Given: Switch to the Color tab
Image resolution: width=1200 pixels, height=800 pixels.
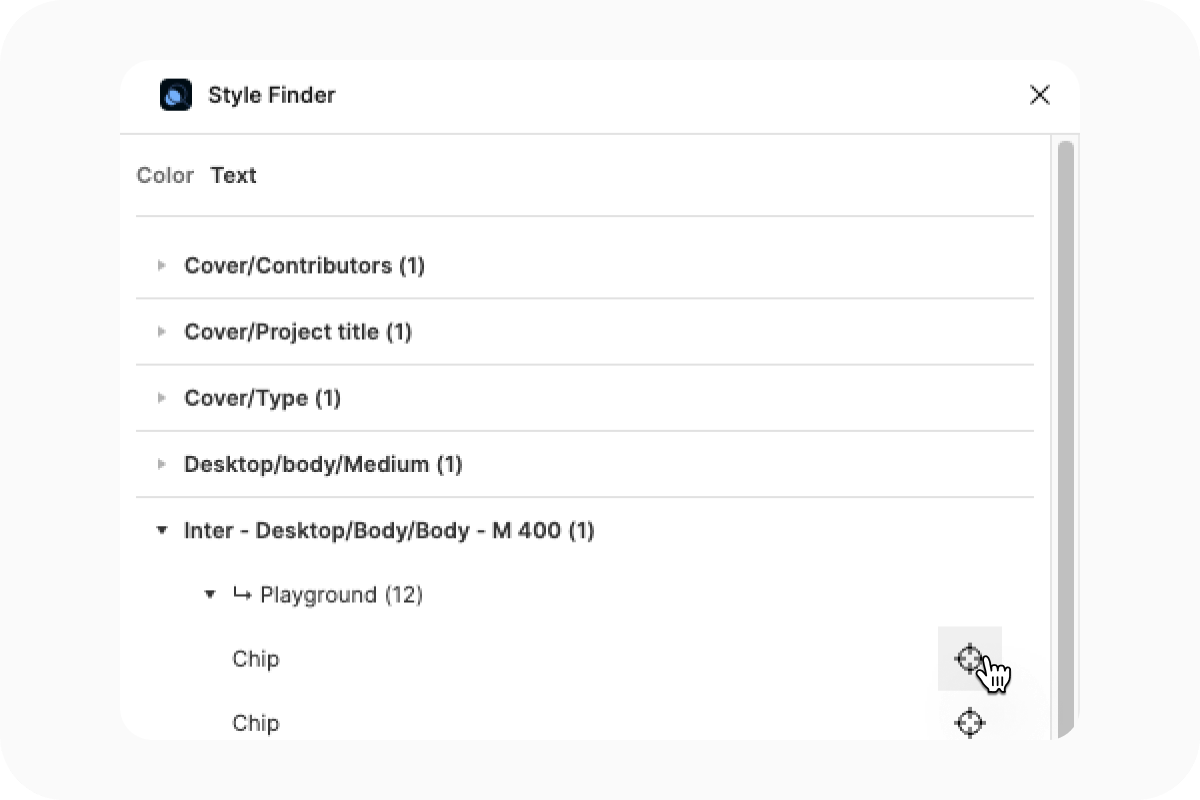Looking at the screenshot, I should [165, 175].
